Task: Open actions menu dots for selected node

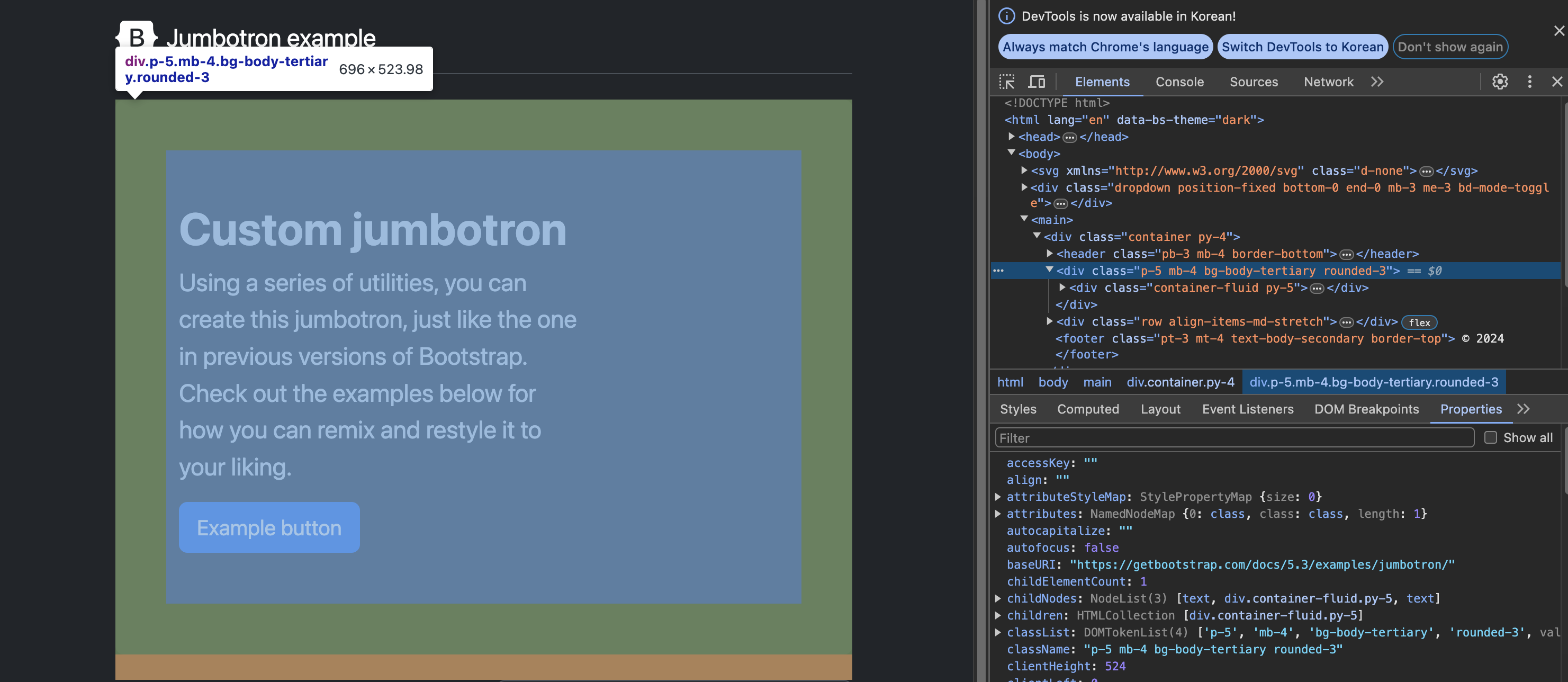Action: coord(998,271)
